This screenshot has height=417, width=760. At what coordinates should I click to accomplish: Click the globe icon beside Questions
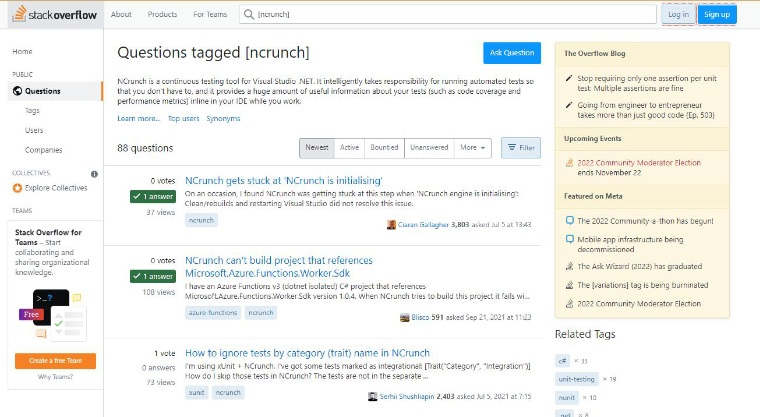(x=17, y=91)
